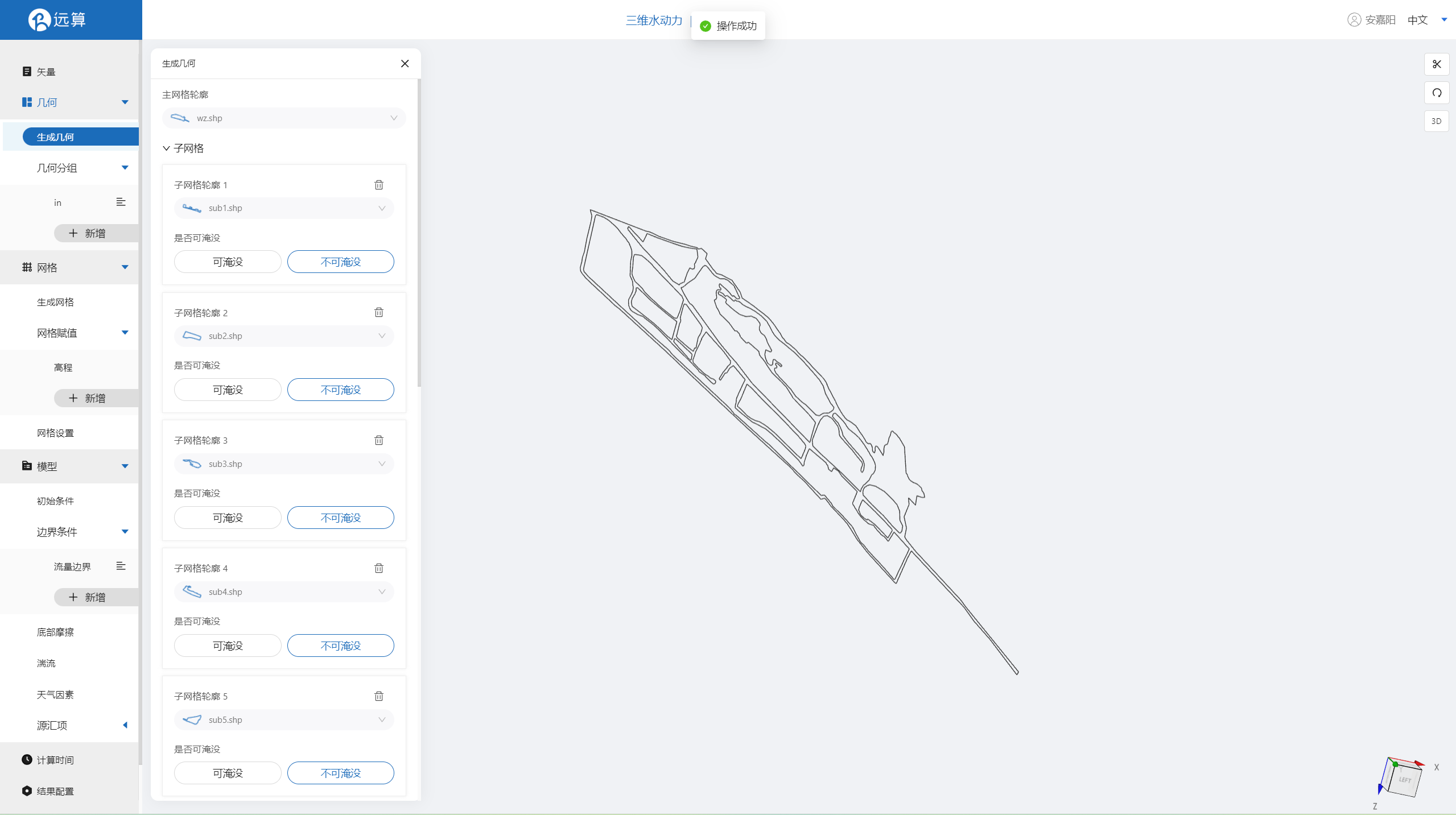Collapse the 子网格 section

166,148
